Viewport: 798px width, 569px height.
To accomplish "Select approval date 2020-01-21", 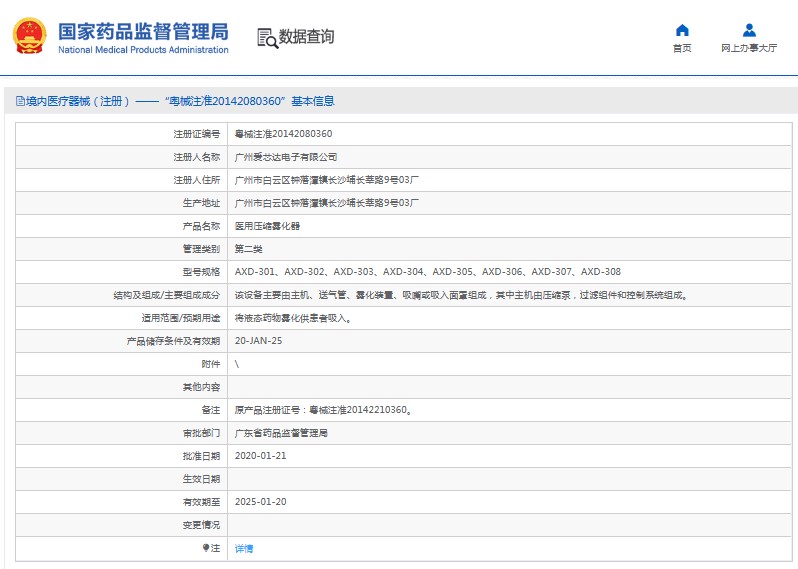I will coord(260,456).
